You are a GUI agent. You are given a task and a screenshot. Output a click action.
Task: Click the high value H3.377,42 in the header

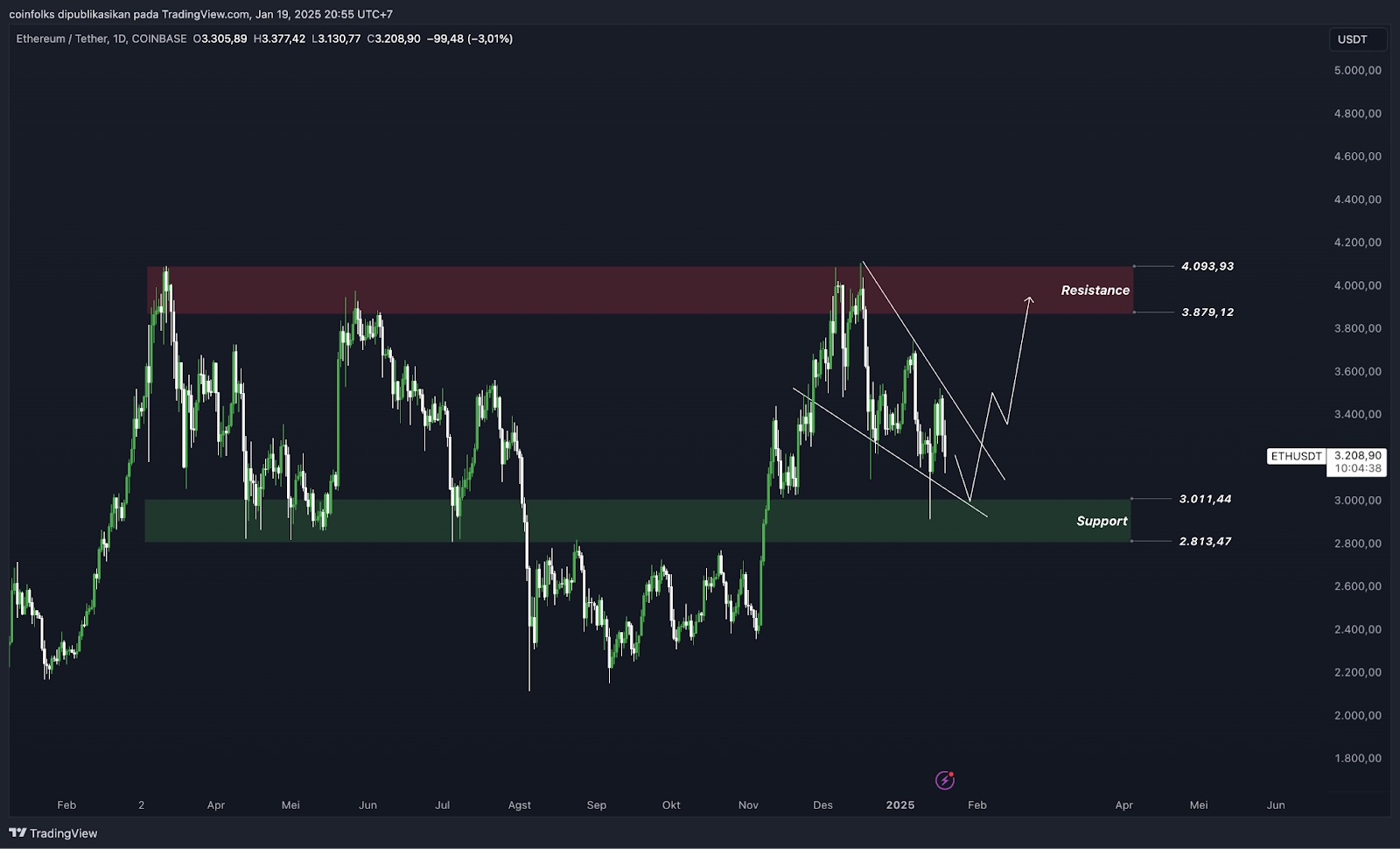point(279,39)
